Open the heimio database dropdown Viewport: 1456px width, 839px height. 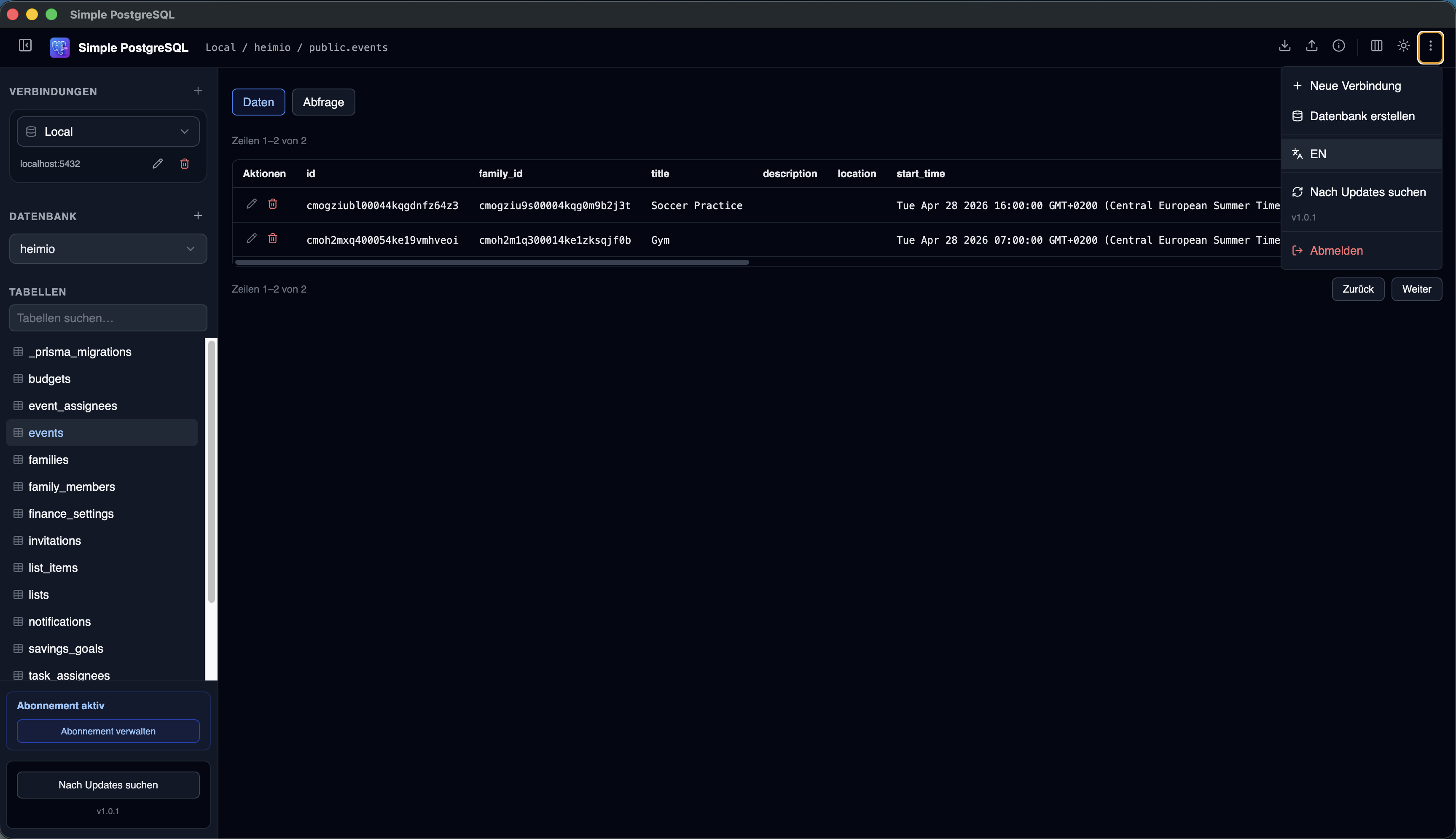(x=108, y=249)
